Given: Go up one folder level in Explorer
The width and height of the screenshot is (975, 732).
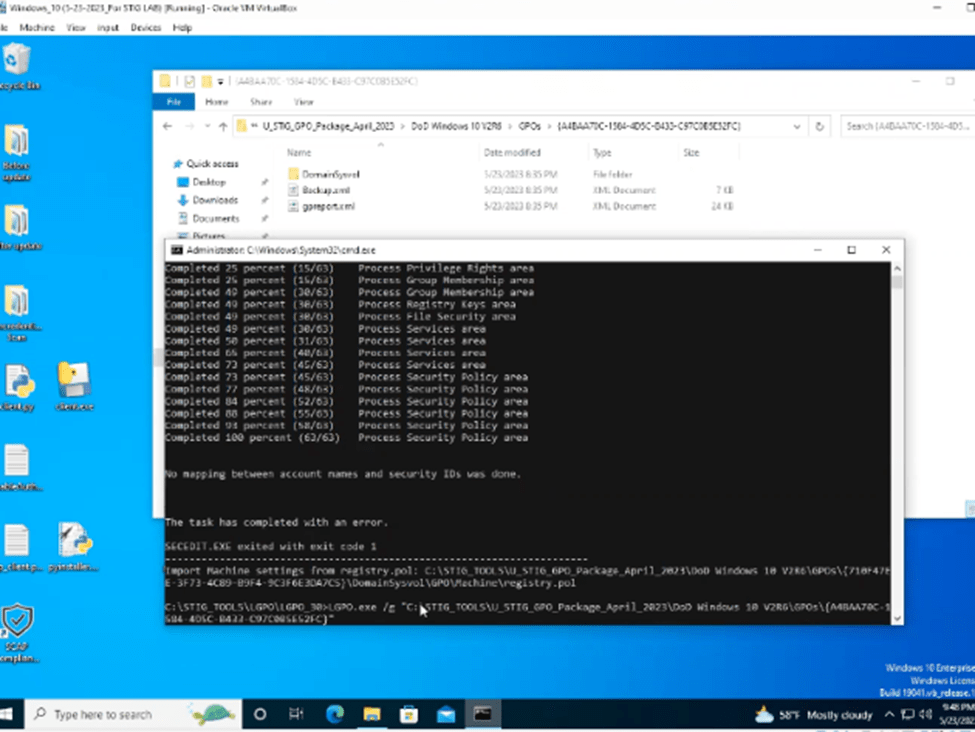Looking at the screenshot, I should pyautogui.click(x=222, y=126).
